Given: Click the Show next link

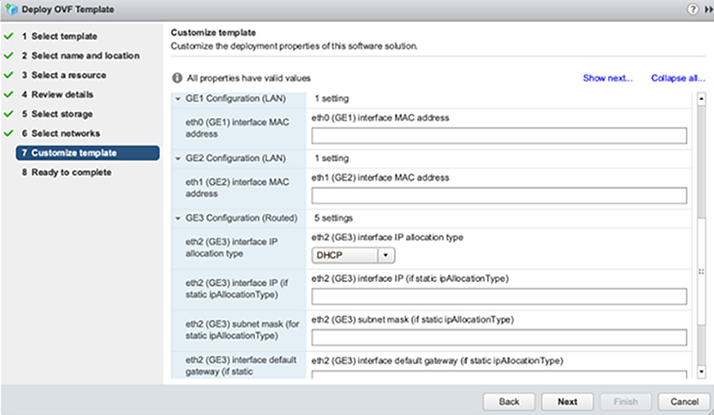Looking at the screenshot, I should 608,78.
